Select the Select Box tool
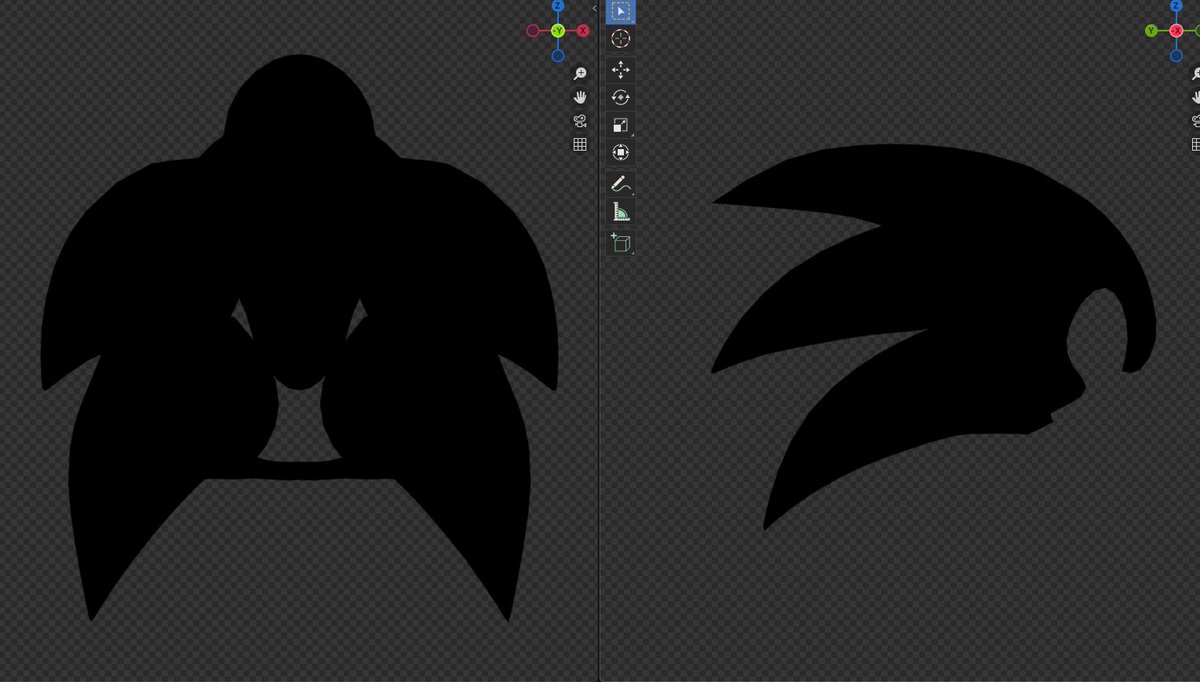Image resolution: width=1200 pixels, height=682 pixels. click(621, 12)
